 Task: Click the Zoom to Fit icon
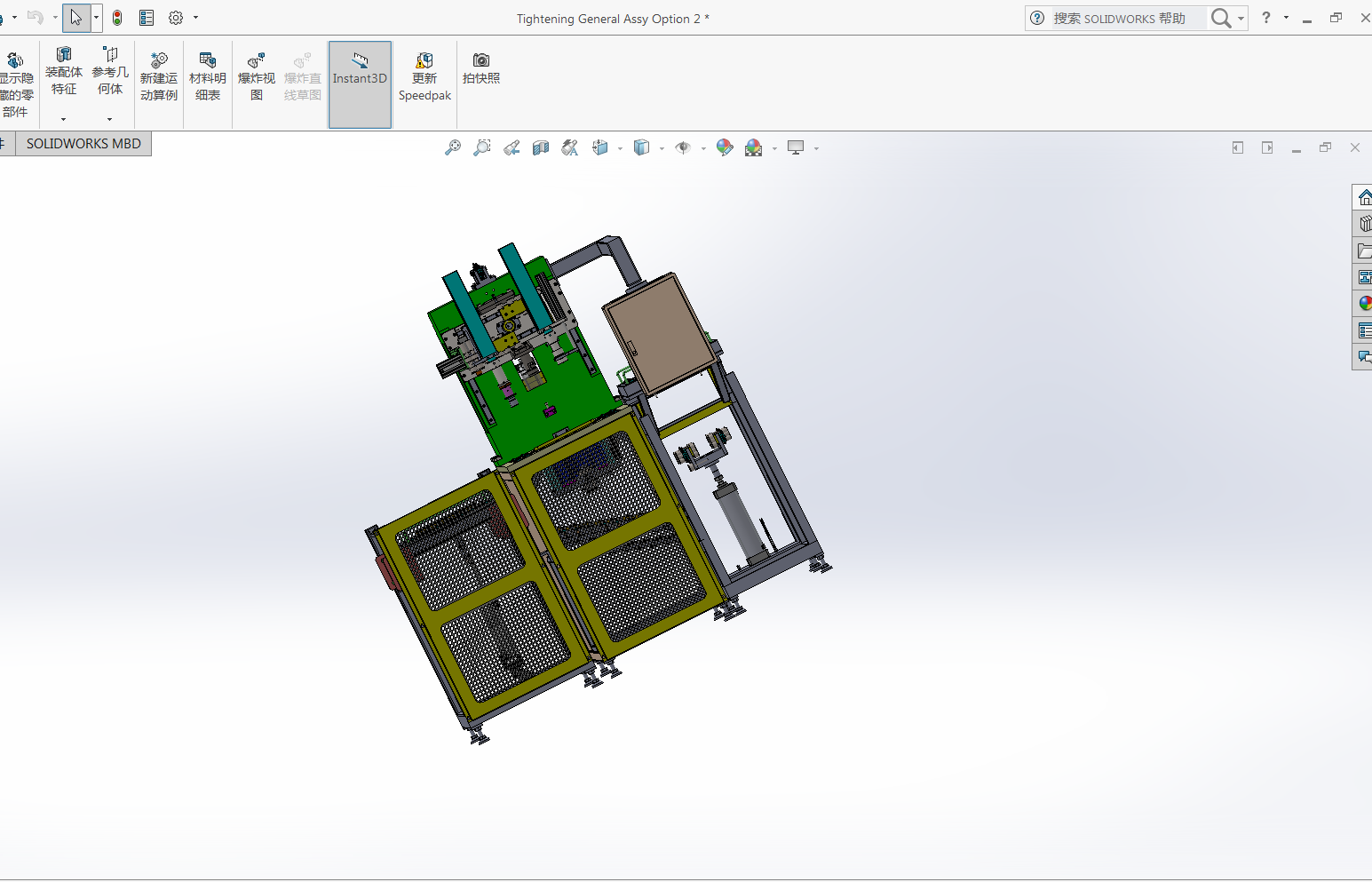453,148
